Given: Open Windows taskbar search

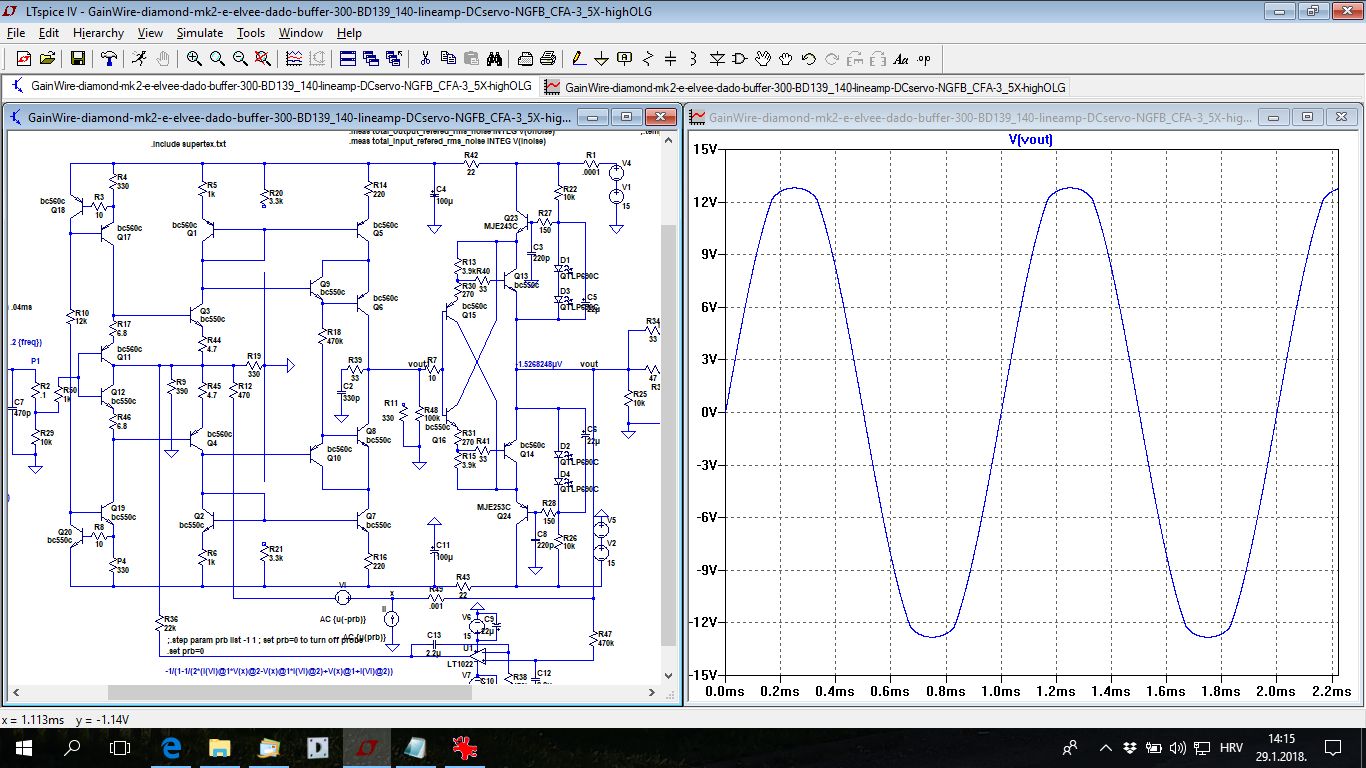Looking at the screenshot, I should (72, 748).
